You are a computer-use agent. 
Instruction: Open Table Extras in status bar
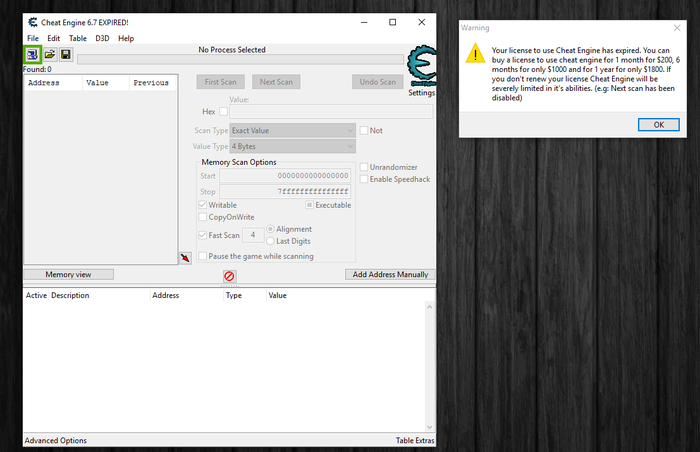click(415, 440)
